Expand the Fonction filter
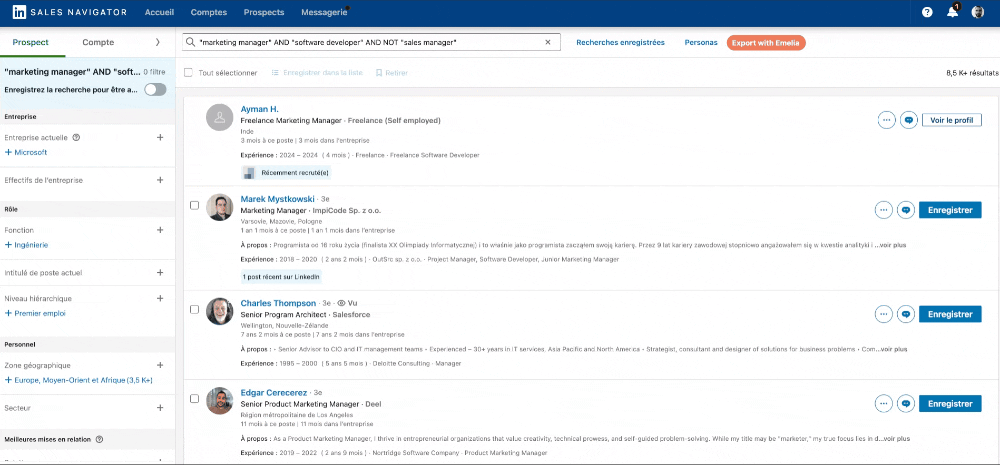This screenshot has width=1000, height=465. (160, 230)
